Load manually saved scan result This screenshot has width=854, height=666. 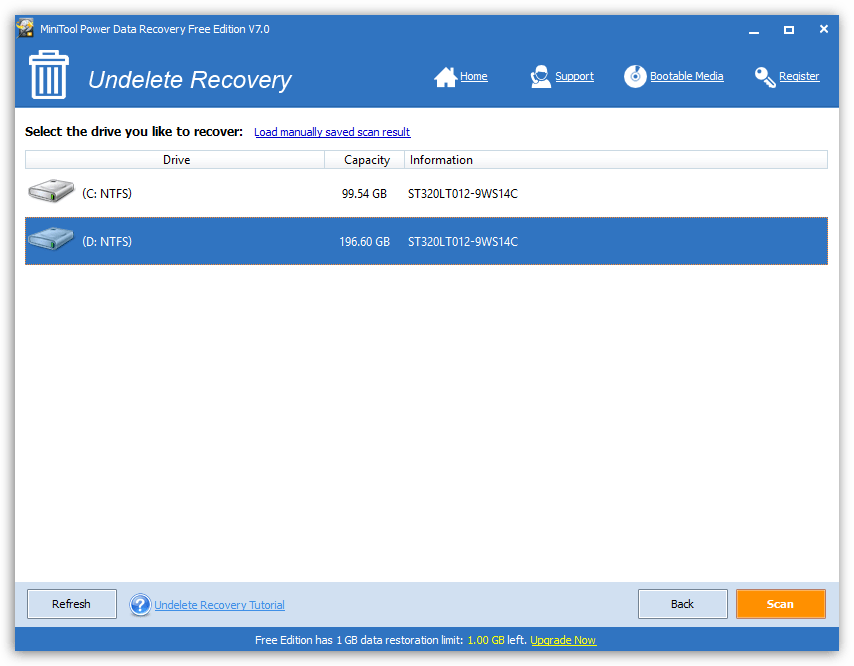pyautogui.click(x=332, y=132)
